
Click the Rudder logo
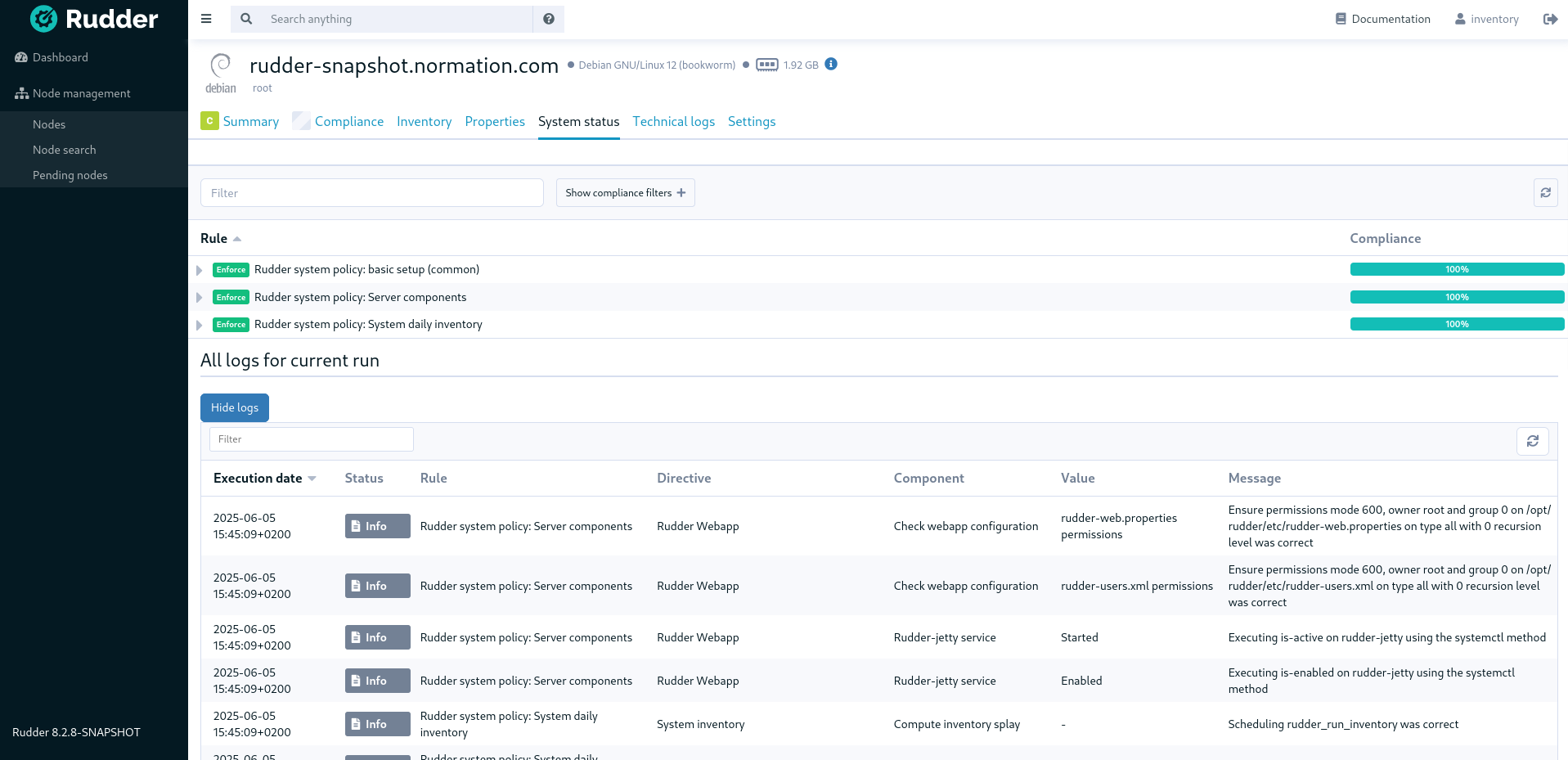[x=94, y=19]
